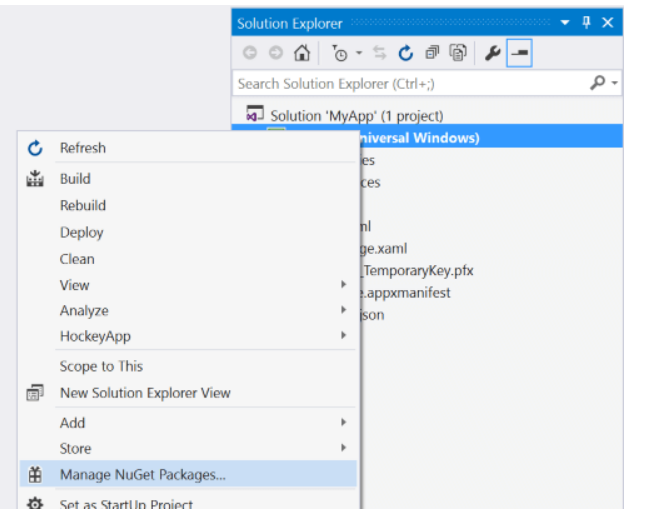Toggle the Show All Files icon
657x514 pixels.
458,53
